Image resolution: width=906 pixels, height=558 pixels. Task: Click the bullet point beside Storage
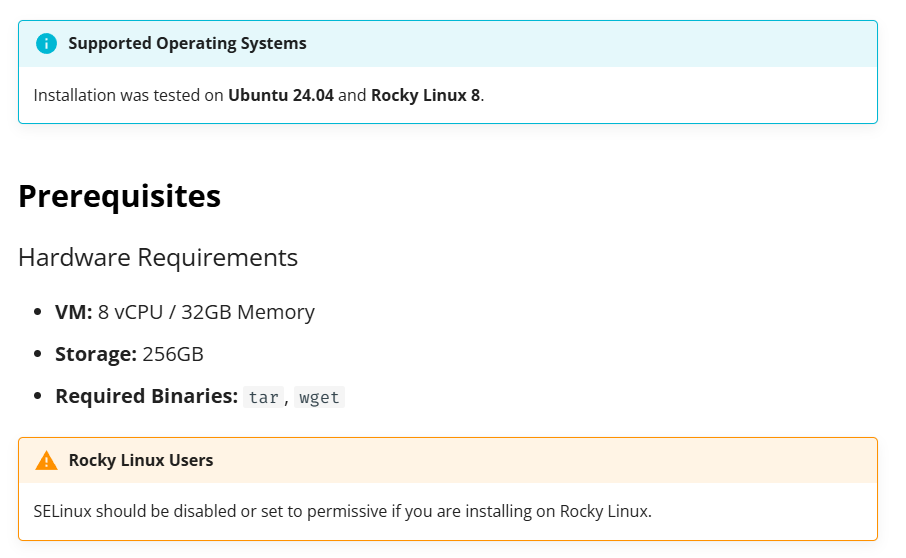coord(37,354)
